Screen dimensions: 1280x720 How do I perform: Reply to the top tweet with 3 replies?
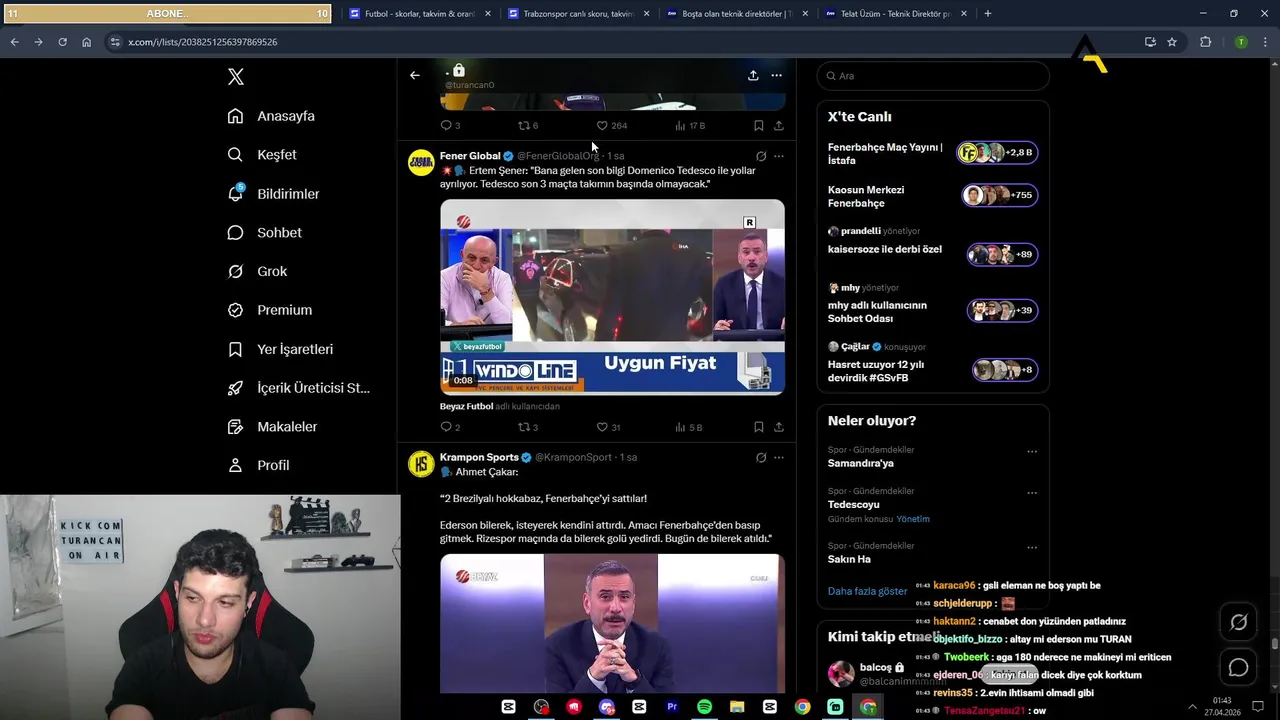(x=450, y=125)
